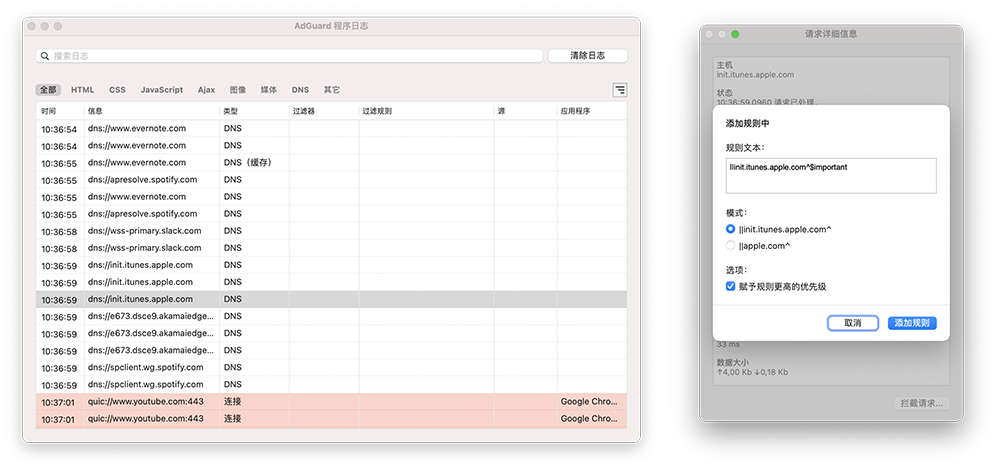
Task: Switch to the DNS filter tab
Action: pyautogui.click(x=300, y=90)
